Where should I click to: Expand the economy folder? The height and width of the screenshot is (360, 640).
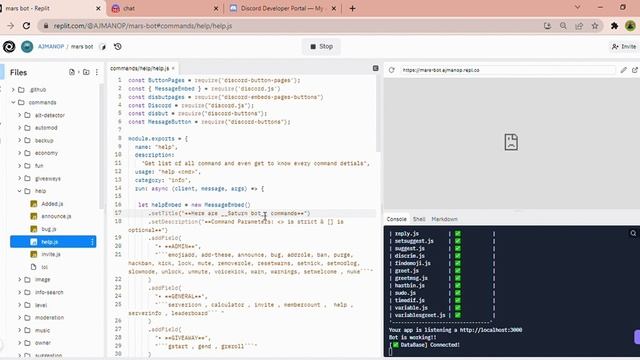(19, 153)
